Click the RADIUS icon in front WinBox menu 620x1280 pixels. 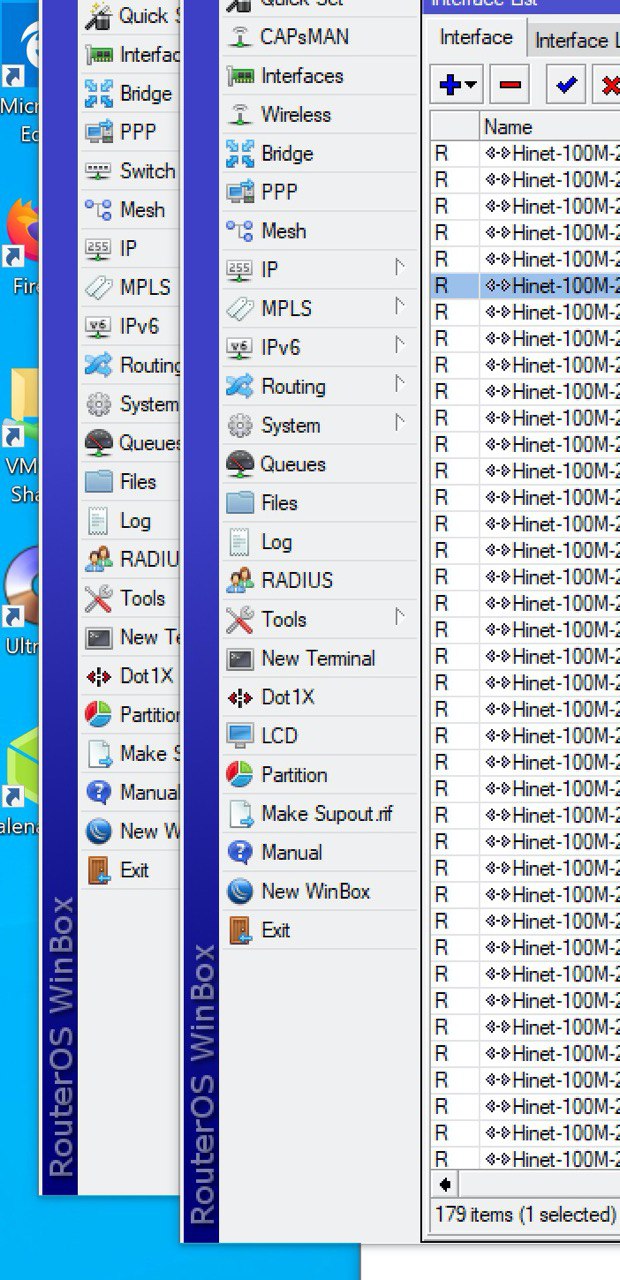pyautogui.click(x=240, y=580)
